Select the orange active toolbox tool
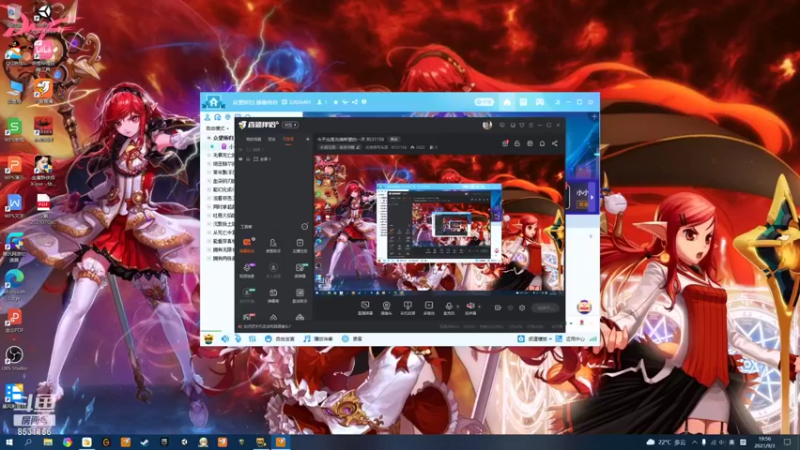The width and height of the screenshot is (800, 450). (247, 245)
